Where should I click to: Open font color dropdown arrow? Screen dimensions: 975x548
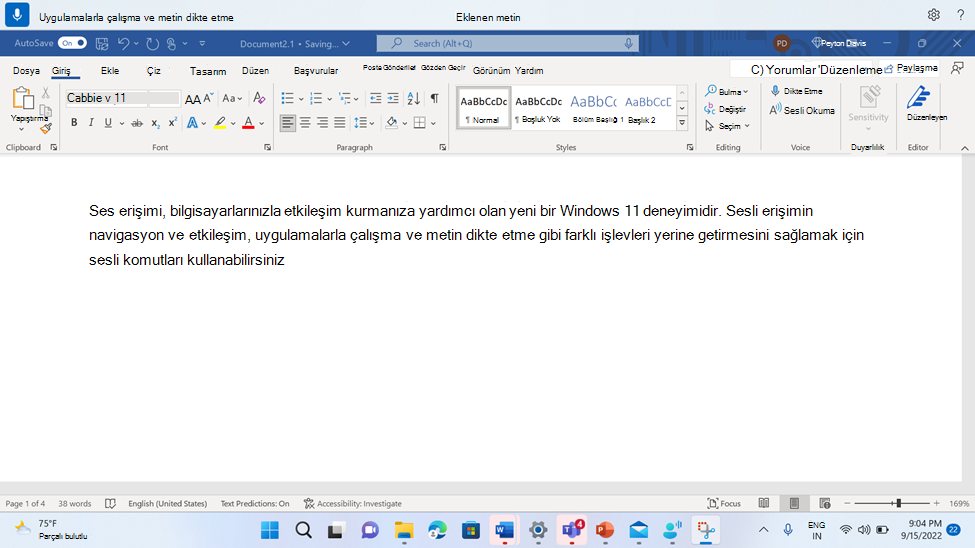(x=262, y=123)
